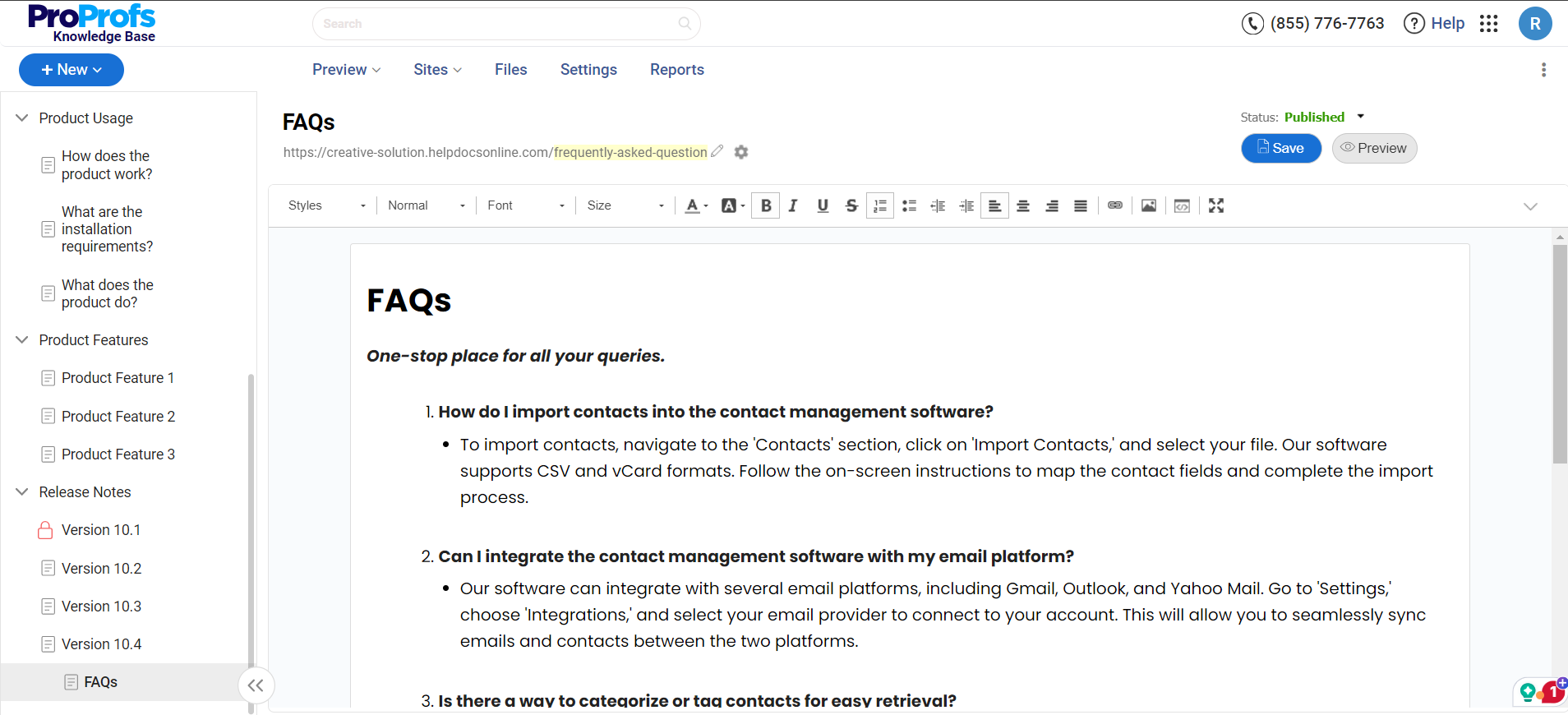The width and height of the screenshot is (1568, 715).
Task: Toggle italic formatting
Action: click(x=793, y=205)
